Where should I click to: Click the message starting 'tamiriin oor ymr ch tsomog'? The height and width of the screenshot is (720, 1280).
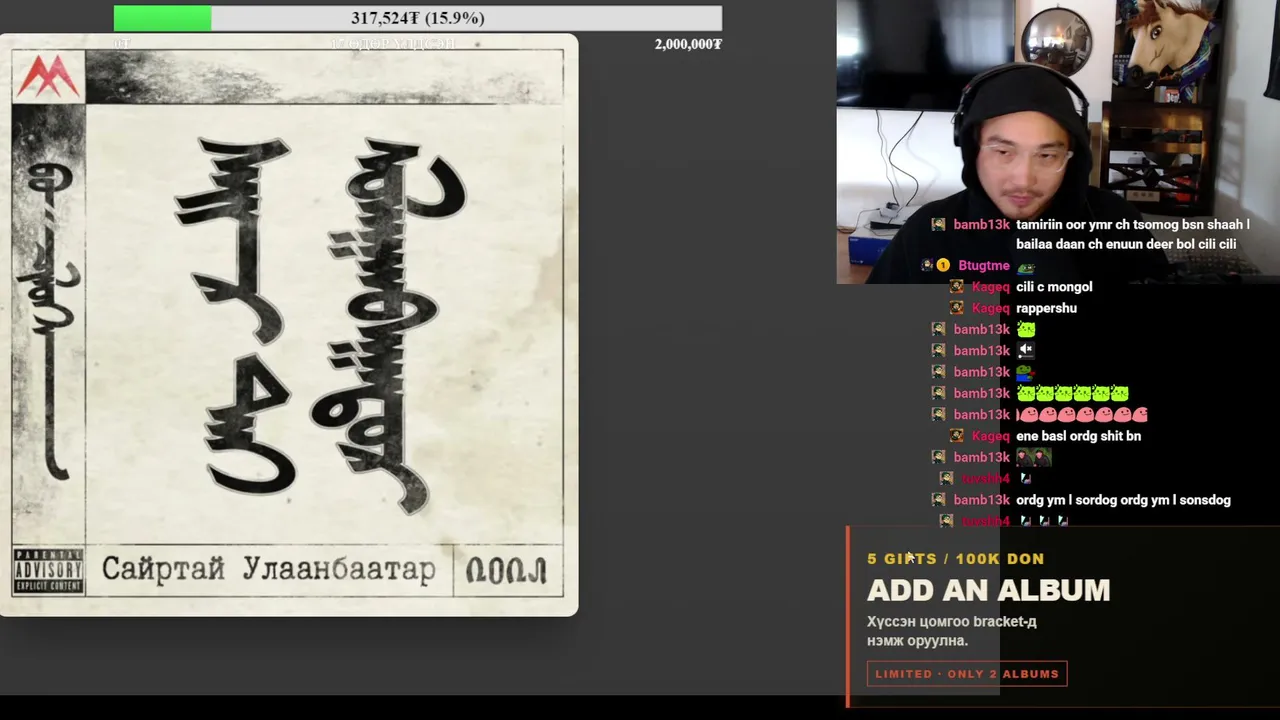tap(1132, 235)
